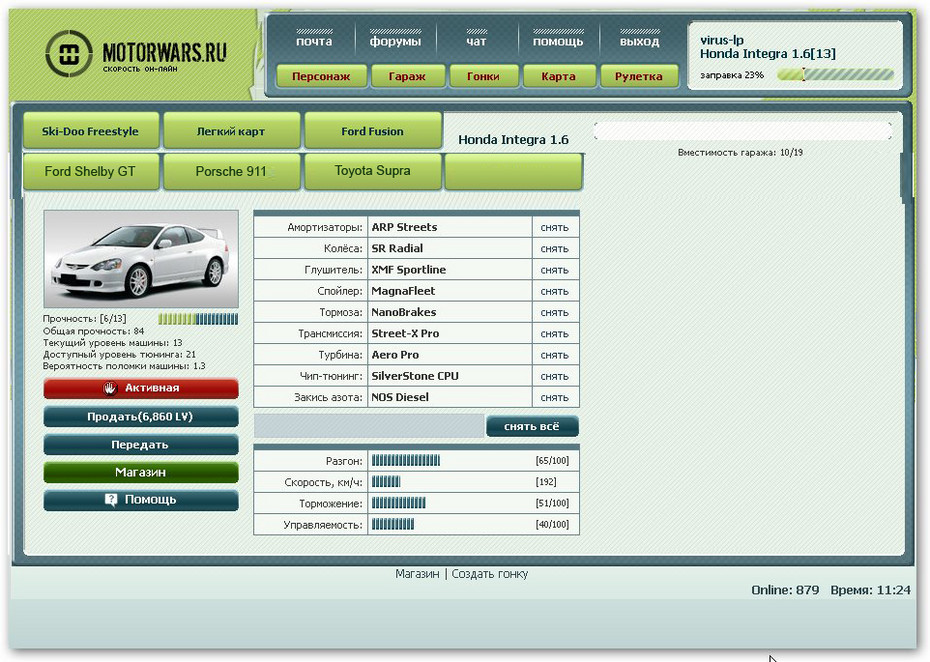Click the Управляемость stat bar
The height and width of the screenshot is (662, 930).
[393, 525]
